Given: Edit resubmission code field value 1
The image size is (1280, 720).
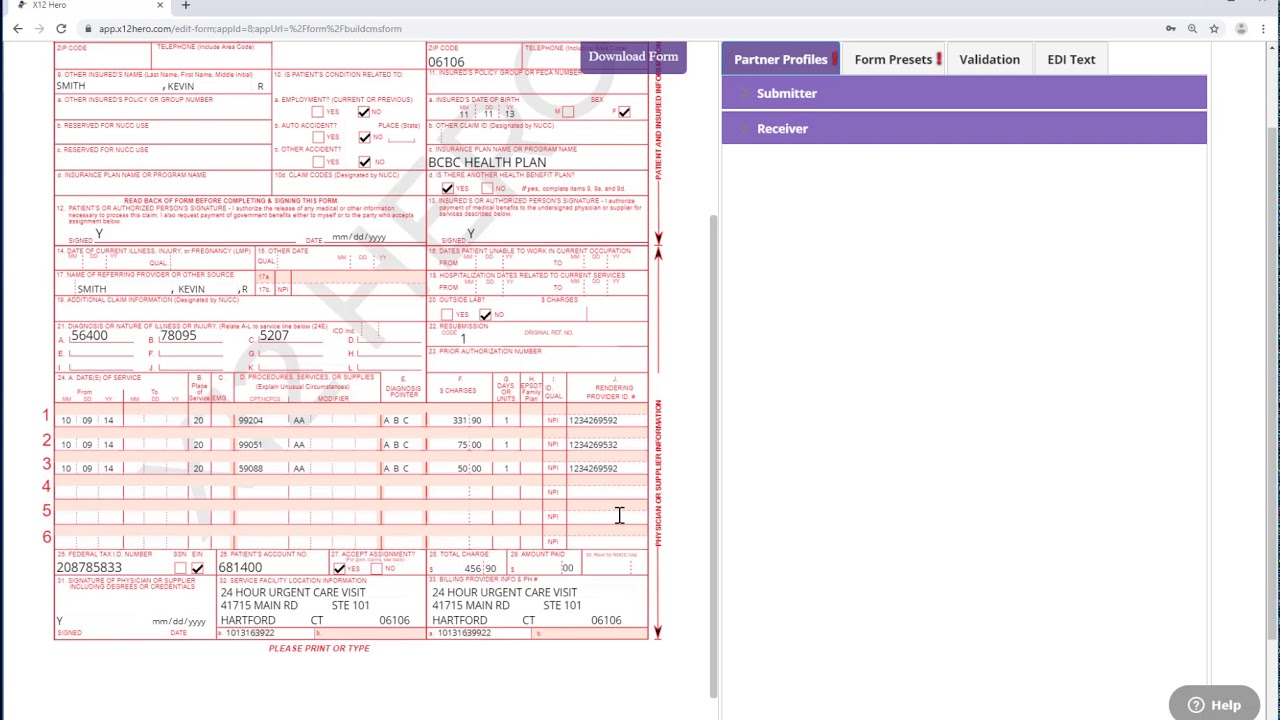Looking at the screenshot, I should 463,338.
